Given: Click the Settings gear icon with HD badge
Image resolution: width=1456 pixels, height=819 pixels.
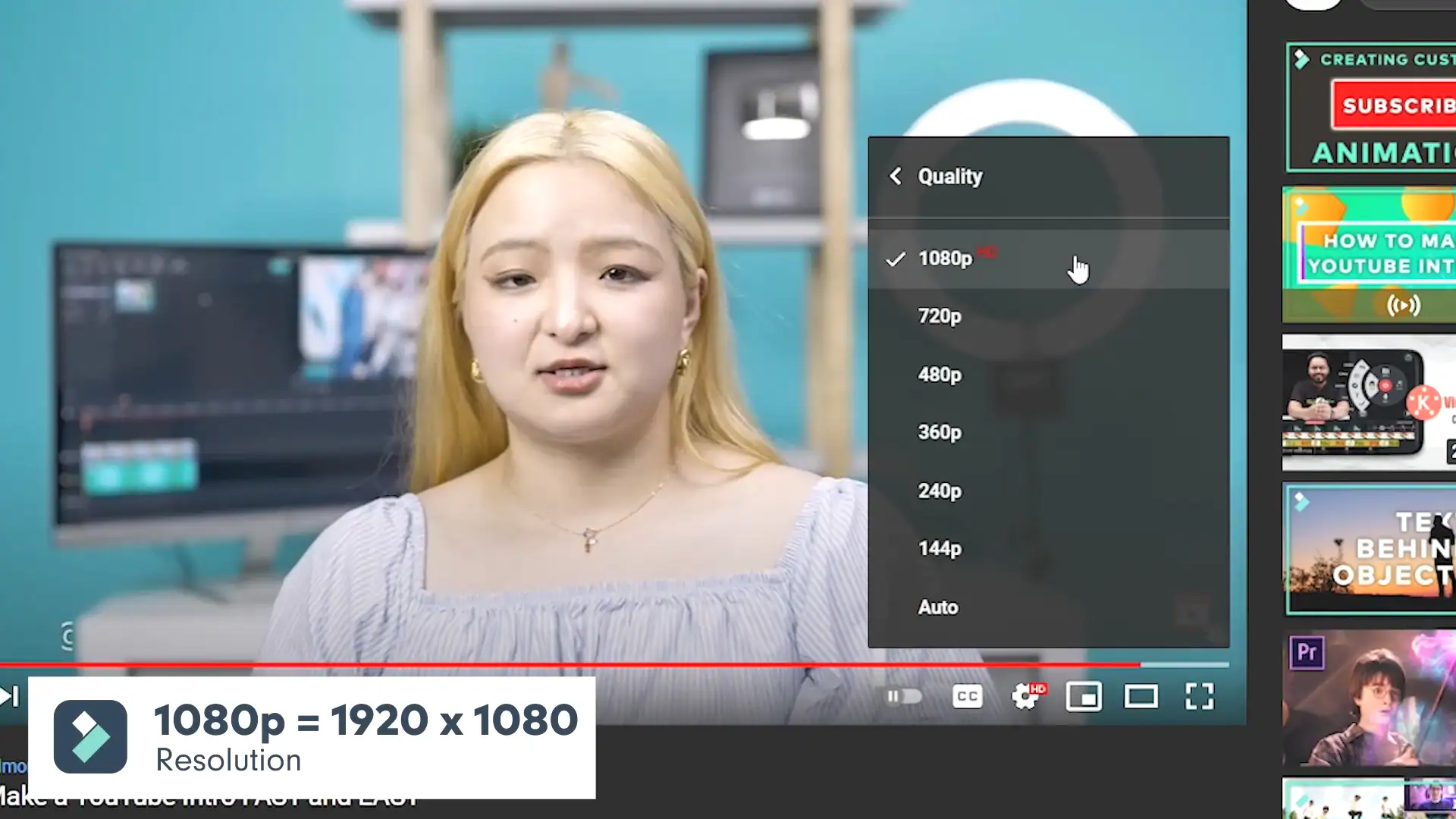Looking at the screenshot, I should tap(1026, 696).
